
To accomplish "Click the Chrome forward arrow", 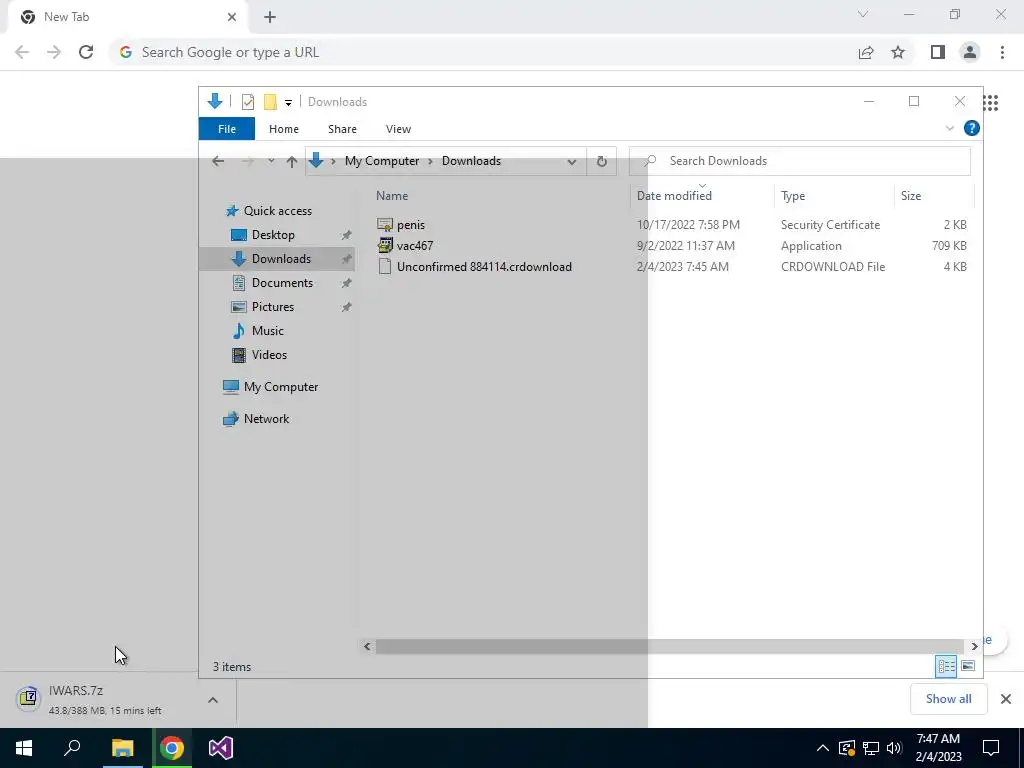I will click(x=54, y=52).
